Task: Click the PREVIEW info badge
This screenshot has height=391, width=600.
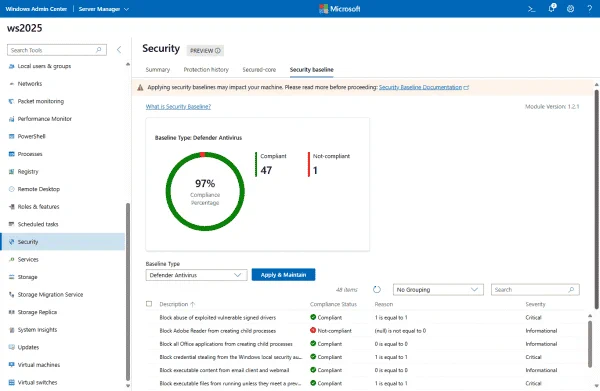Action: (205, 51)
